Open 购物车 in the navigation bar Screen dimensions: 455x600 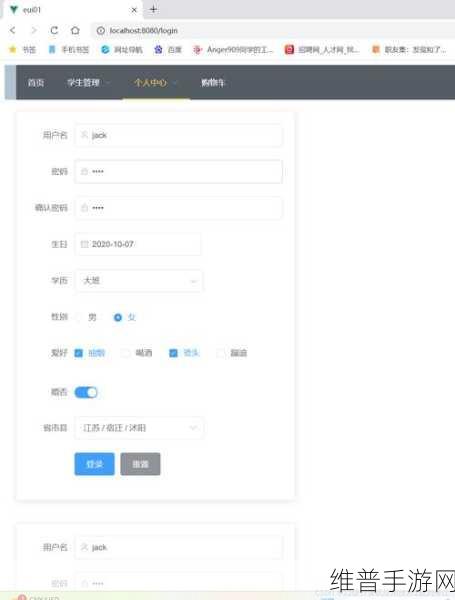pos(213,82)
